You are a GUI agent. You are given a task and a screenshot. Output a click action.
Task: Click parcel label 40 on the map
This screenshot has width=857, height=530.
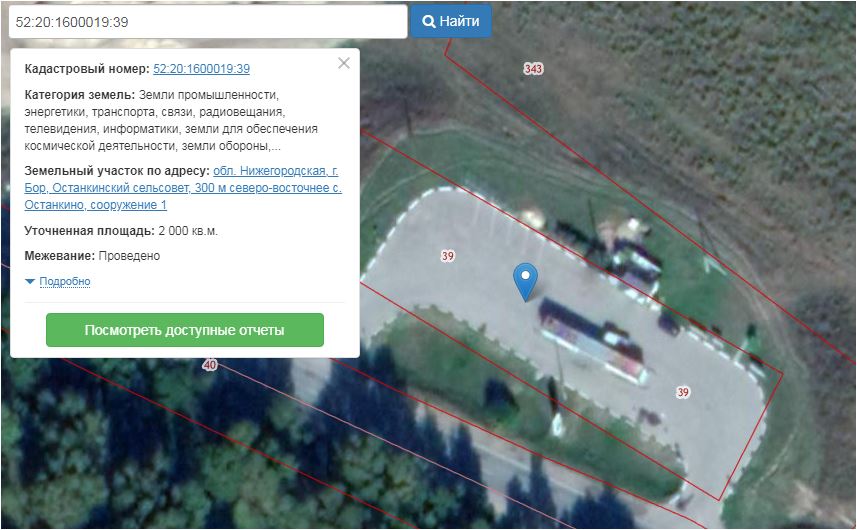pyautogui.click(x=209, y=366)
